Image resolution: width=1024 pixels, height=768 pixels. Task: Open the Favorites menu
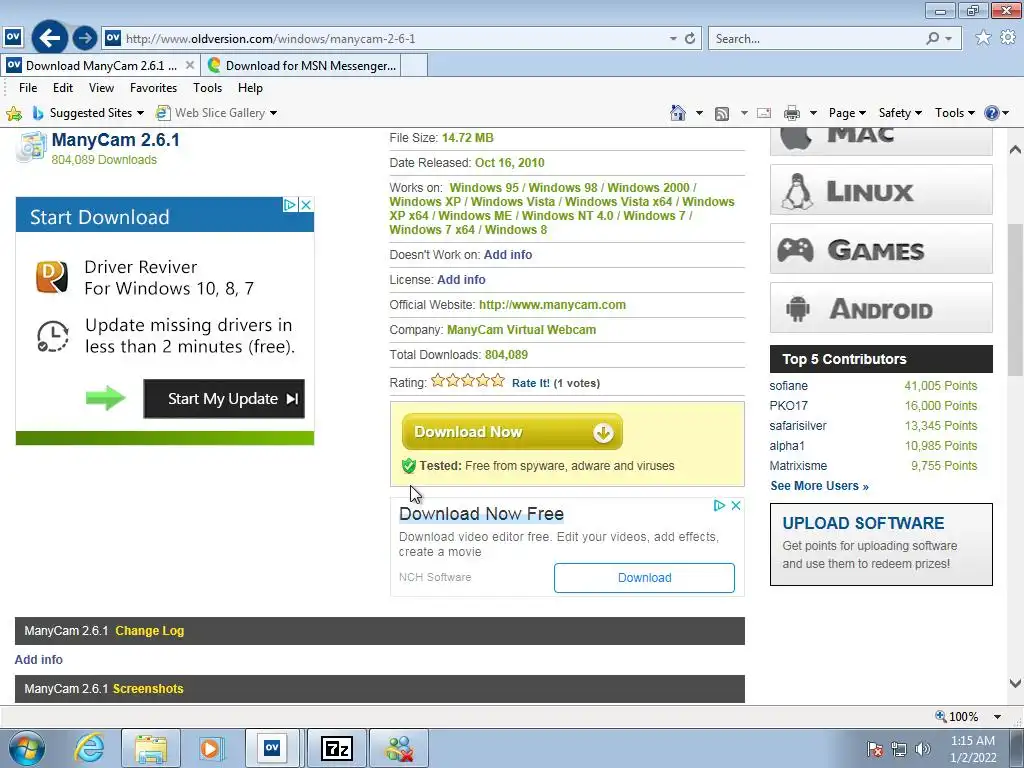click(x=153, y=88)
